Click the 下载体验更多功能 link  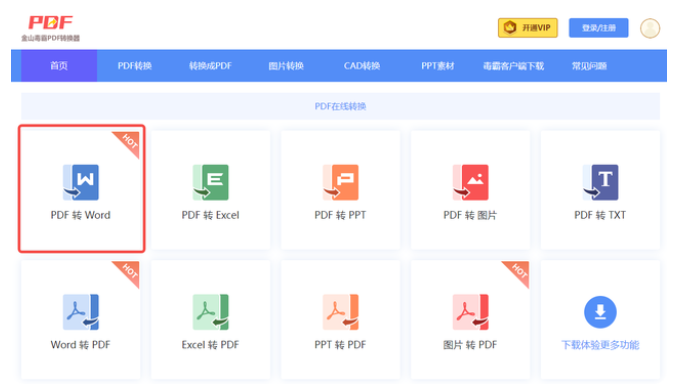pyautogui.click(x=600, y=345)
